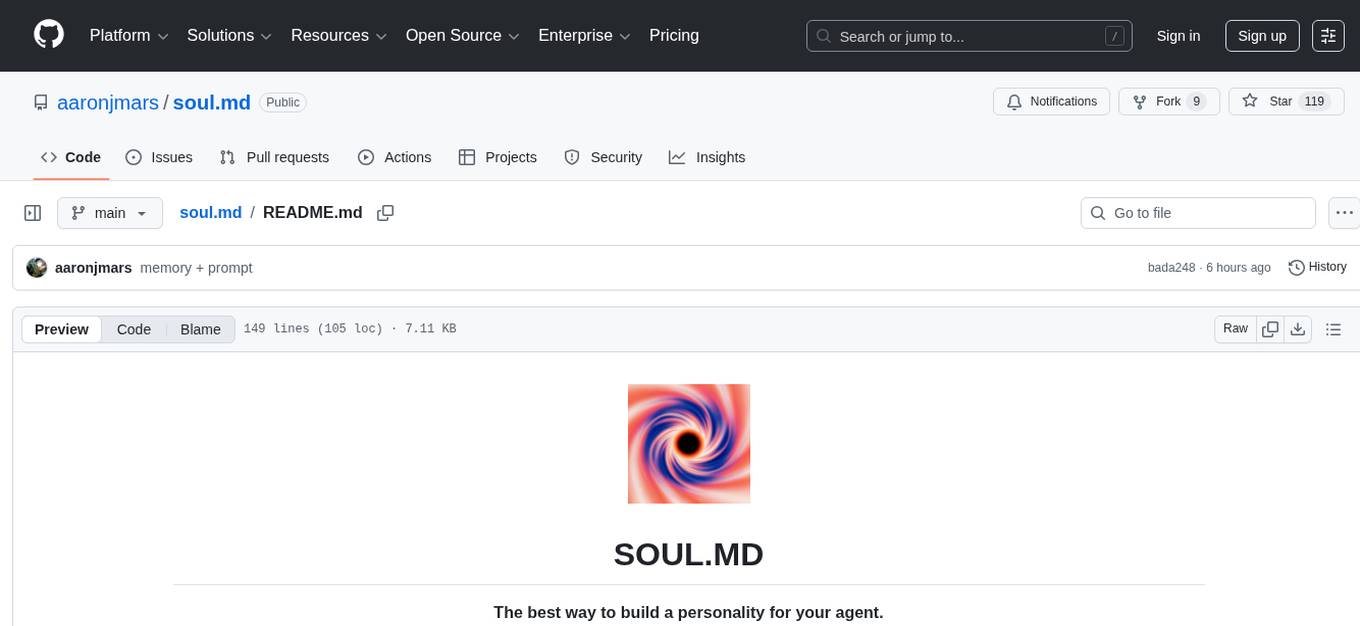Viewport: 1360px width, 626px height.
Task: Open the aaronjmars profile link
Action: (x=108, y=102)
